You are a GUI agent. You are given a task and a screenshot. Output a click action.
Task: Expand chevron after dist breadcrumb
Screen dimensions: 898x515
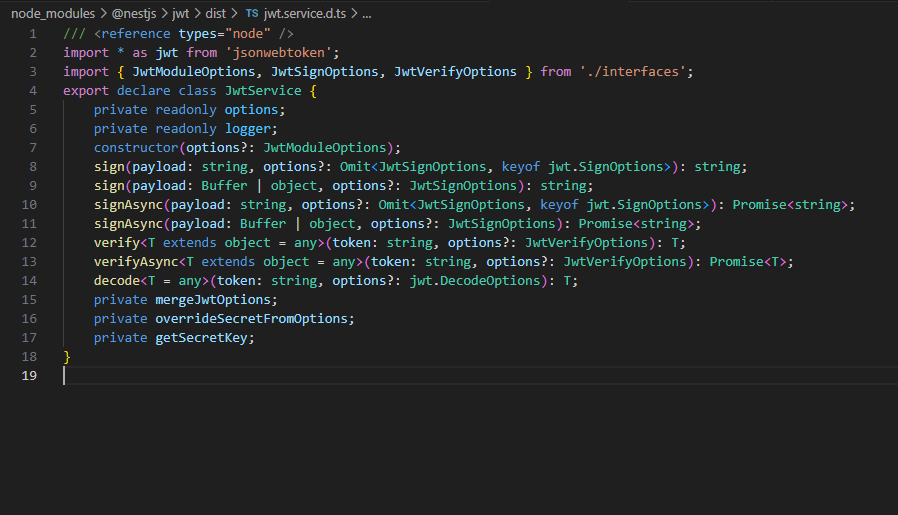click(x=234, y=14)
